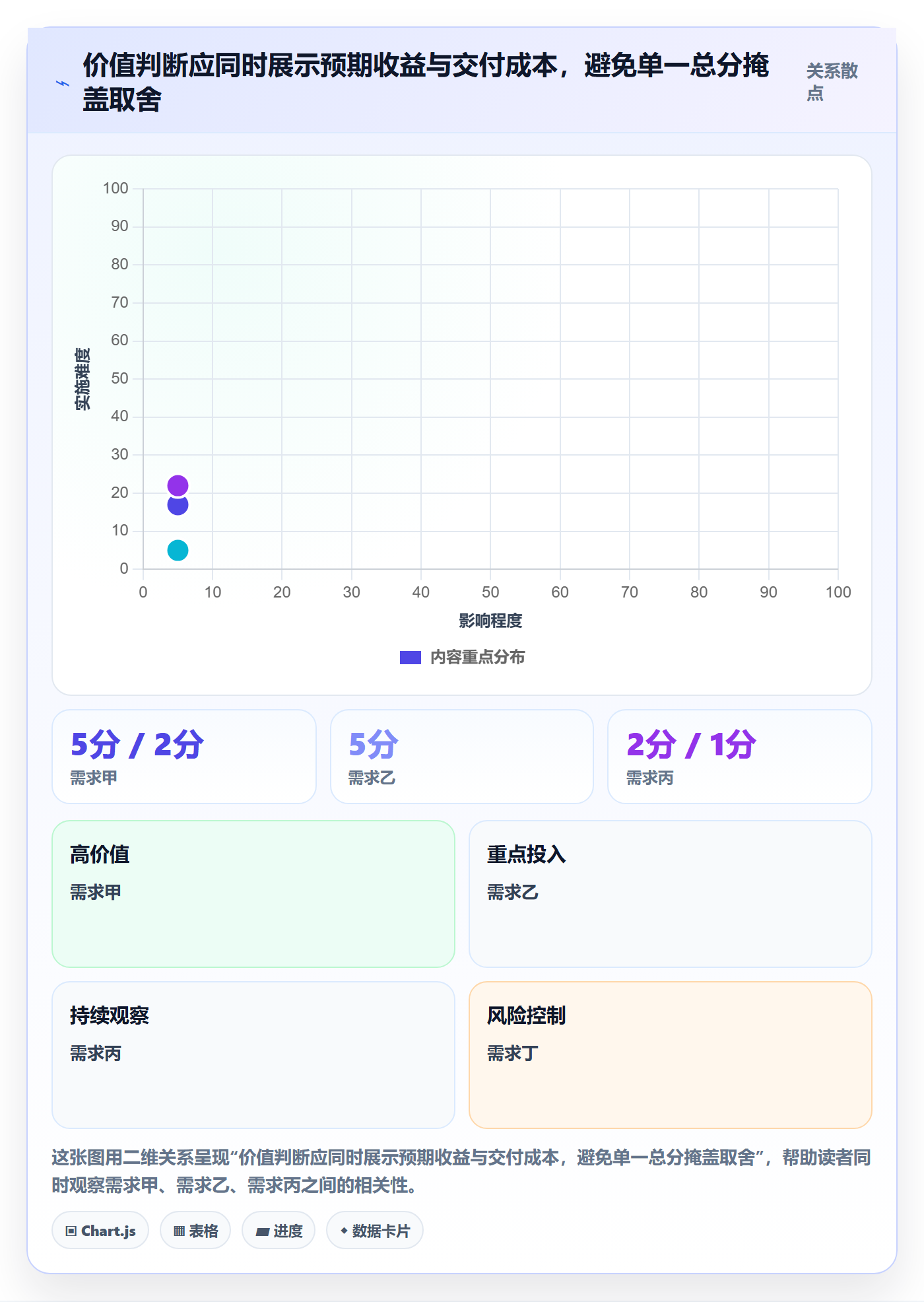
Task: Click the 影响程度 x-axis title
Action: click(490, 621)
